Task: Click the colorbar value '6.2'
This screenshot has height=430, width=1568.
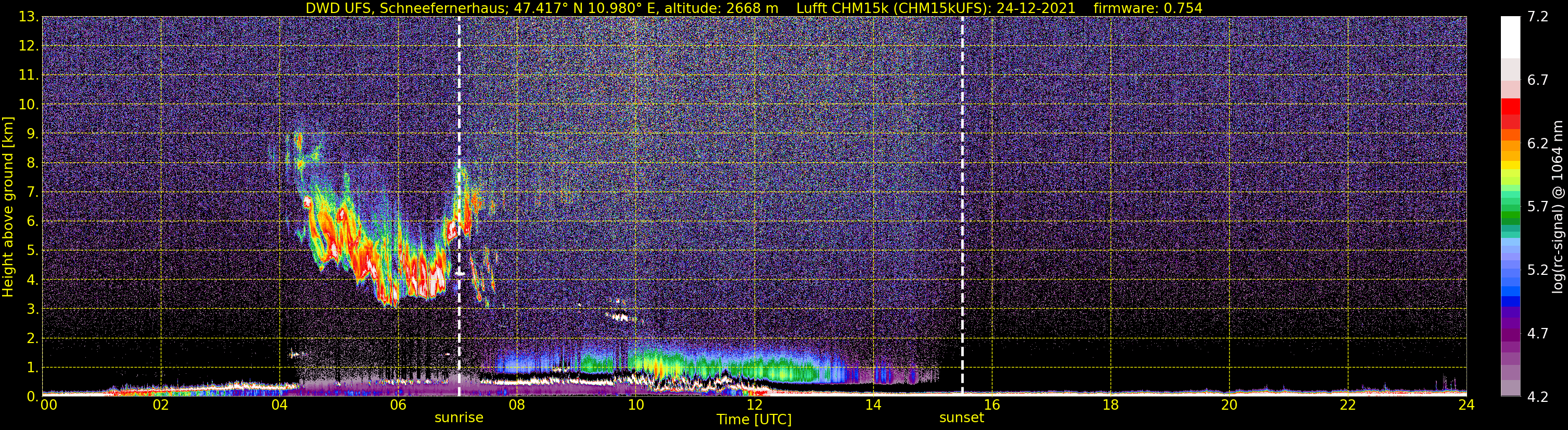Action: 1538,144
